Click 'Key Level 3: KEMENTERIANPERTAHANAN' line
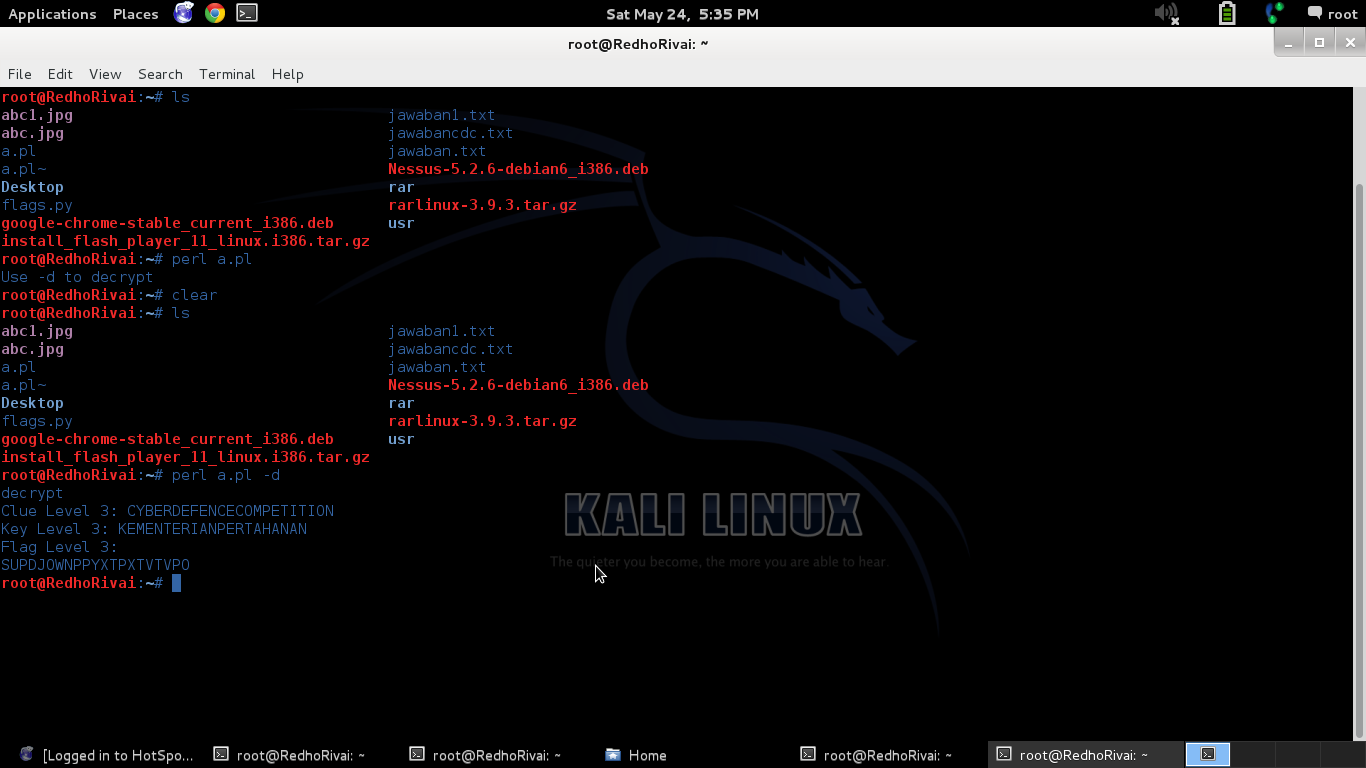Screen dimensions: 1366x768 tap(154, 529)
